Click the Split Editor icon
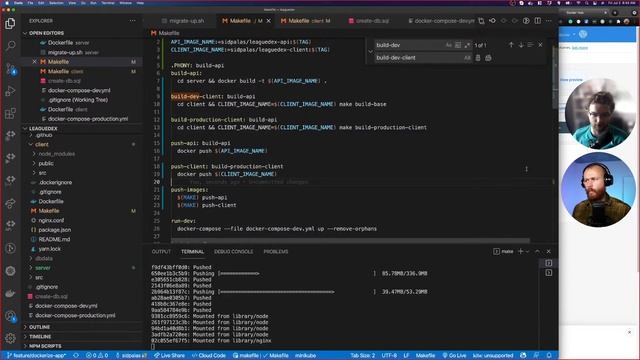The height and width of the screenshot is (360, 640). coord(538,21)
